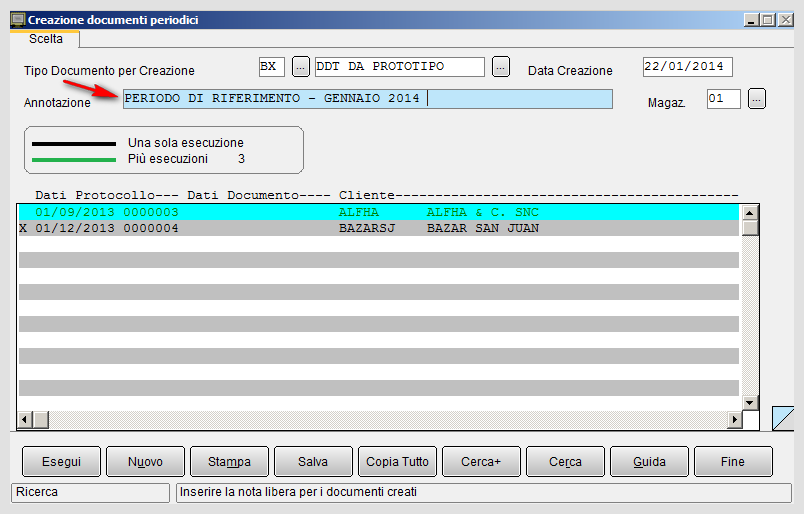Open warehouse lookup next to Magaz. field
The width and height of the screenshot is (804, 514).
[x=756, y=98]
